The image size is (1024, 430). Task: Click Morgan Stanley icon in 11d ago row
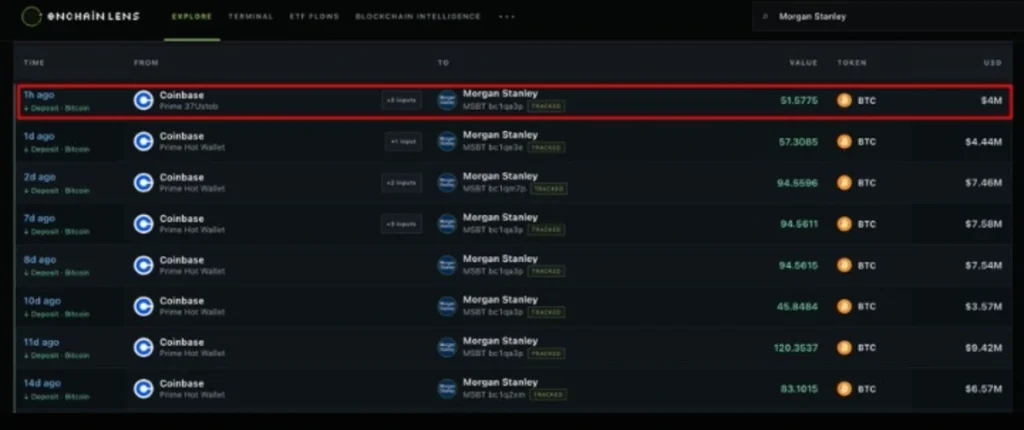click(x=447, y=348)
